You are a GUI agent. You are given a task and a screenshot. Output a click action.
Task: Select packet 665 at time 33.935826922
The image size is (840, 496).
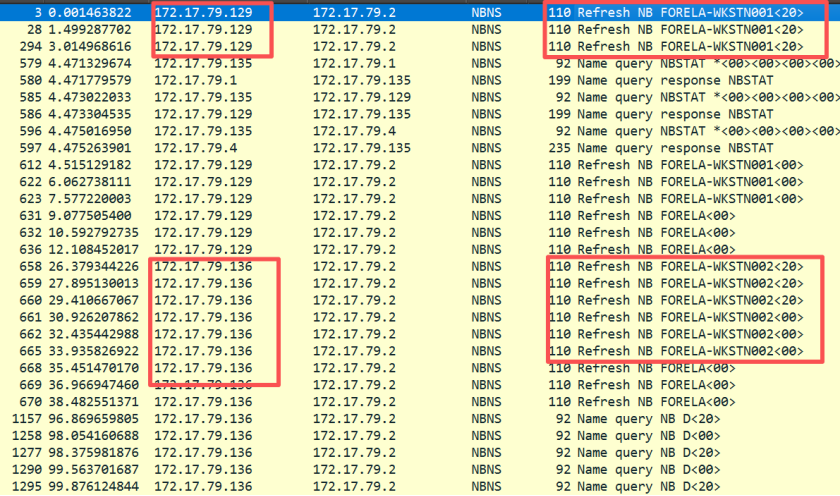click(x=420, y=351)
